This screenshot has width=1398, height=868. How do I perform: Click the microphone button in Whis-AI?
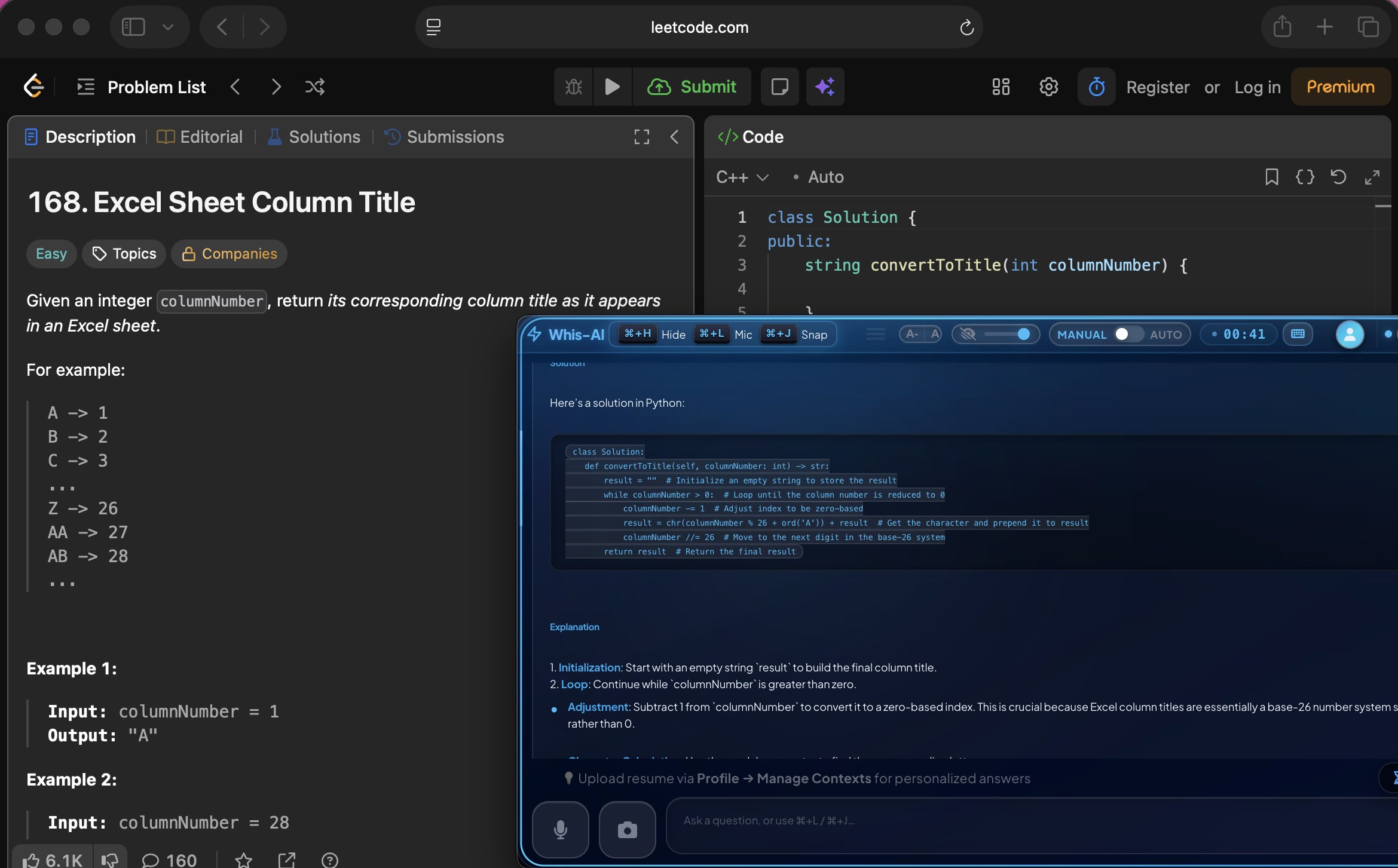[x=561, y=829]
